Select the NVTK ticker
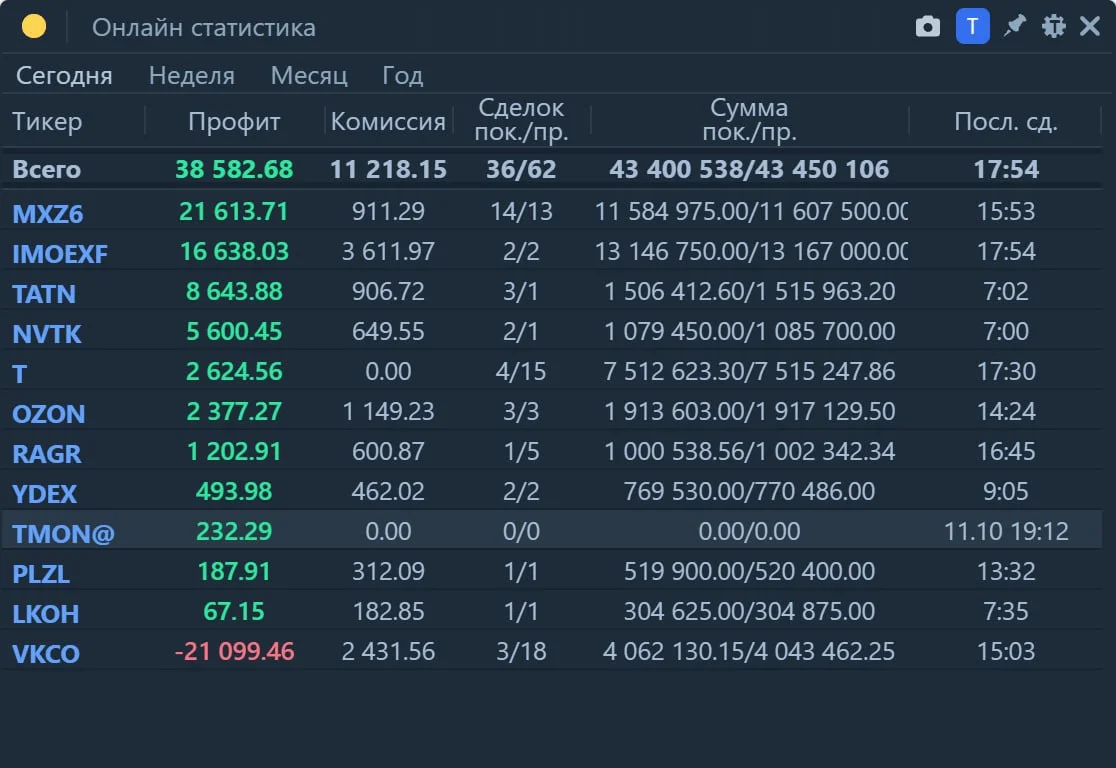This screenshot has width=1116, height=768. pyautogui.click(x=47, y=333)
